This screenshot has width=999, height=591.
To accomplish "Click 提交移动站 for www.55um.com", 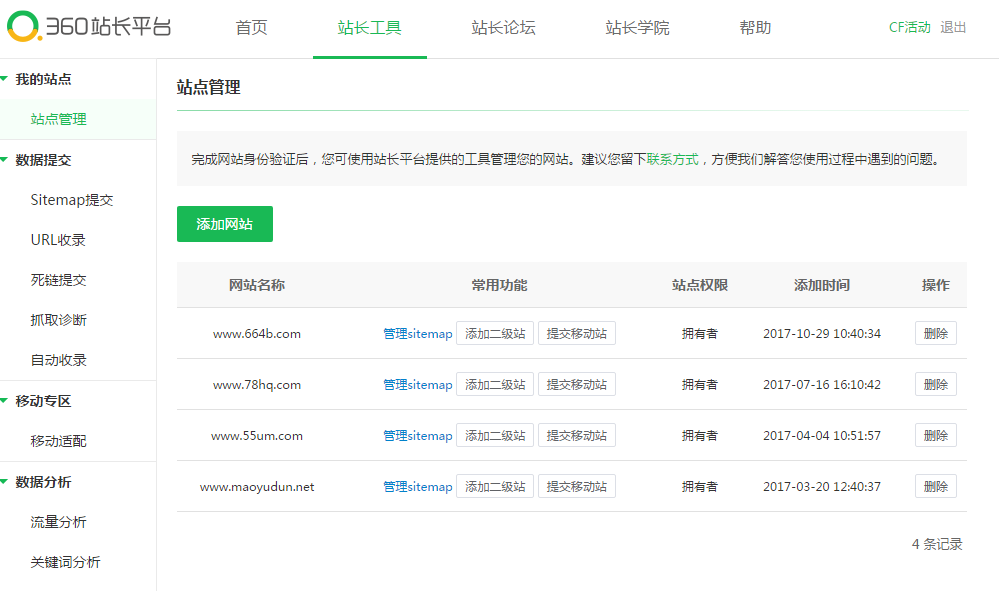I will [x=576, y=436].
